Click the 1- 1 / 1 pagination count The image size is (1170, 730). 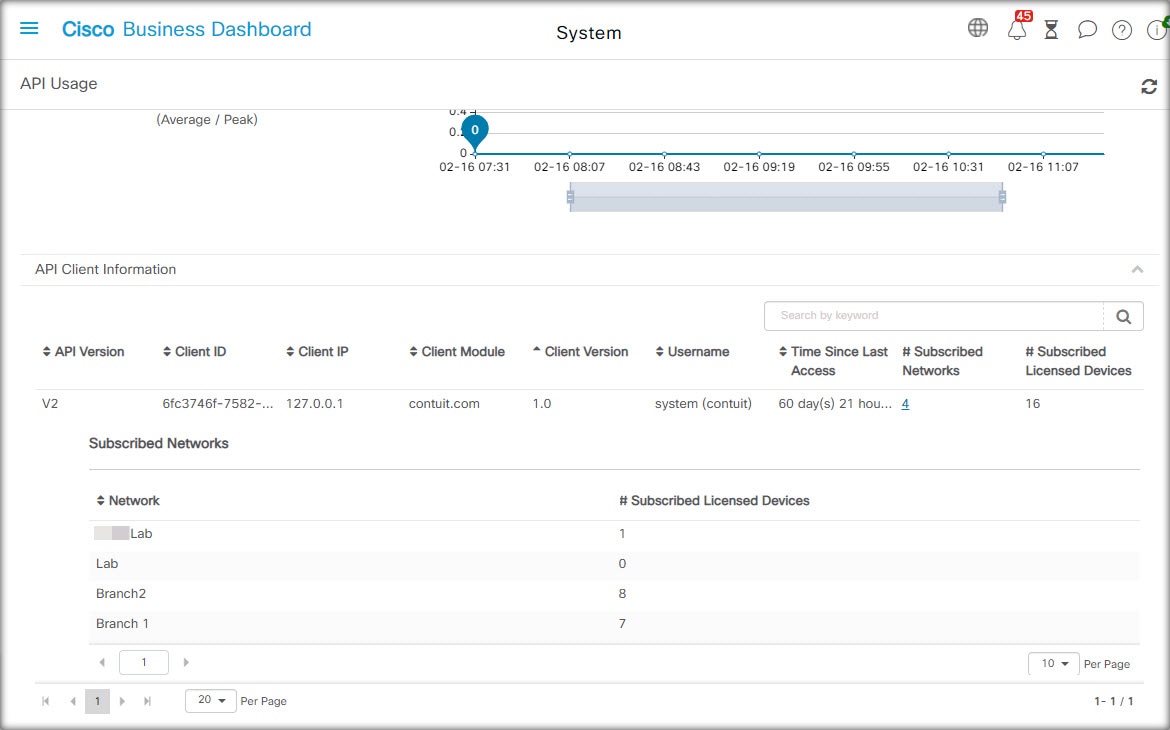(x=1114, y=702)
